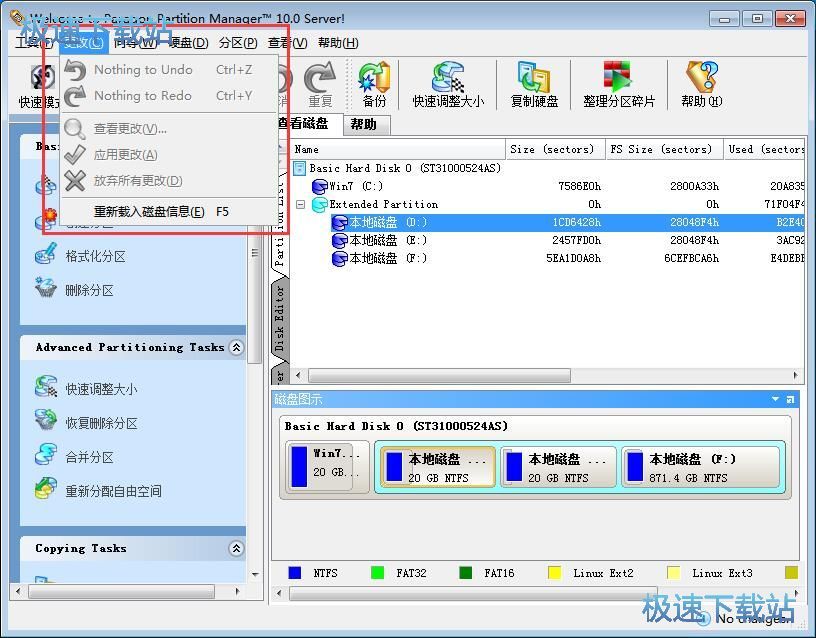This screenshot has height=638, width=816.
Task: Click 合并分区 task link
Action: click(89, 457)
